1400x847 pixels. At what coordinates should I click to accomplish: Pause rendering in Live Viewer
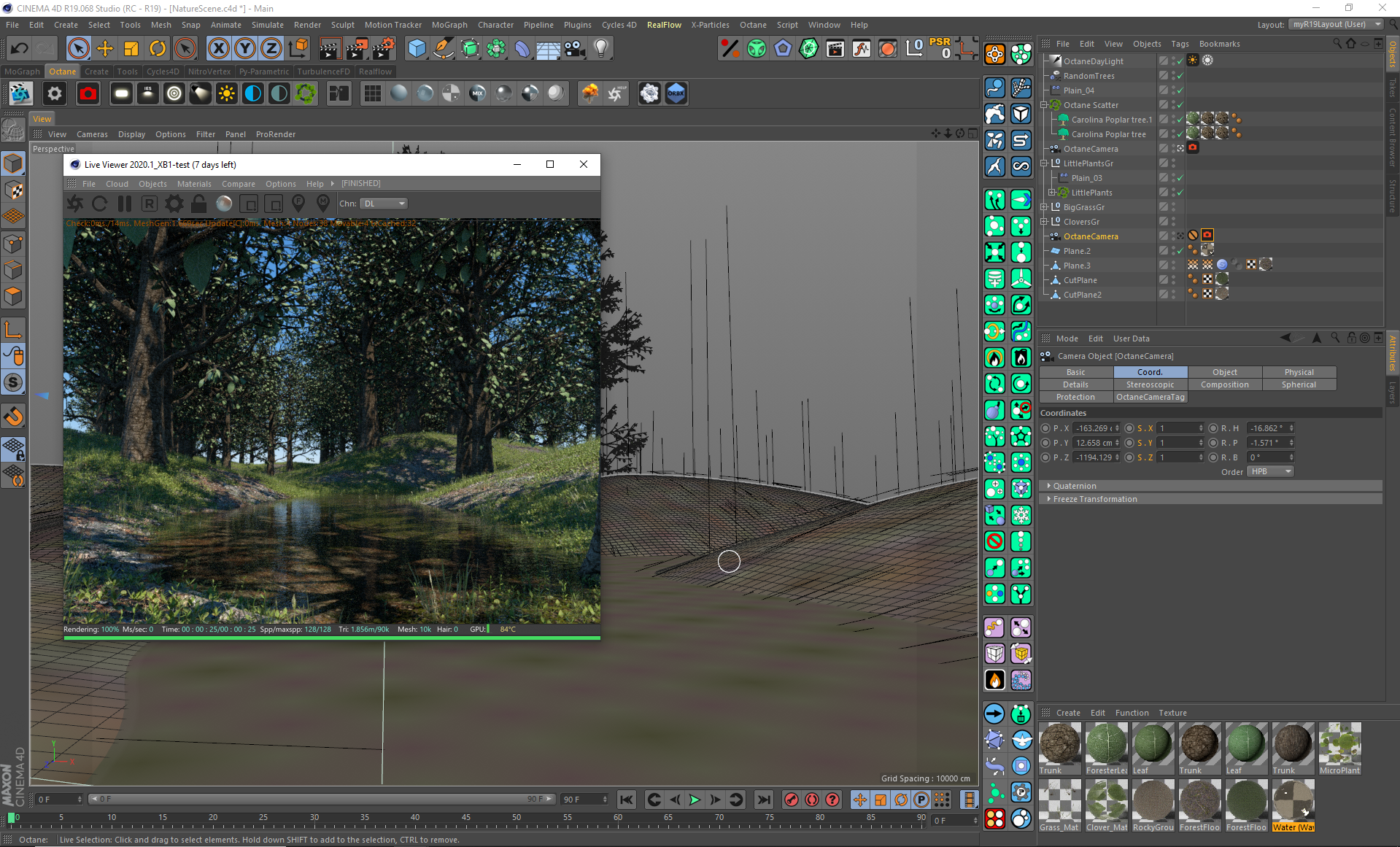click(x=125, y=204)
